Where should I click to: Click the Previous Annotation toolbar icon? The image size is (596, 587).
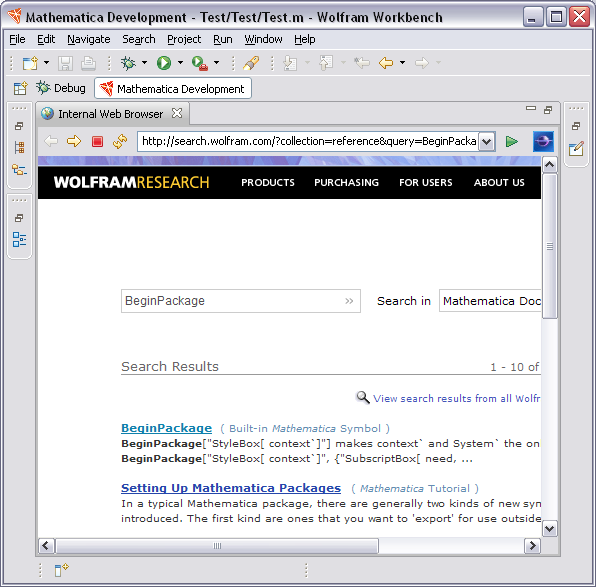pos(326,63)
